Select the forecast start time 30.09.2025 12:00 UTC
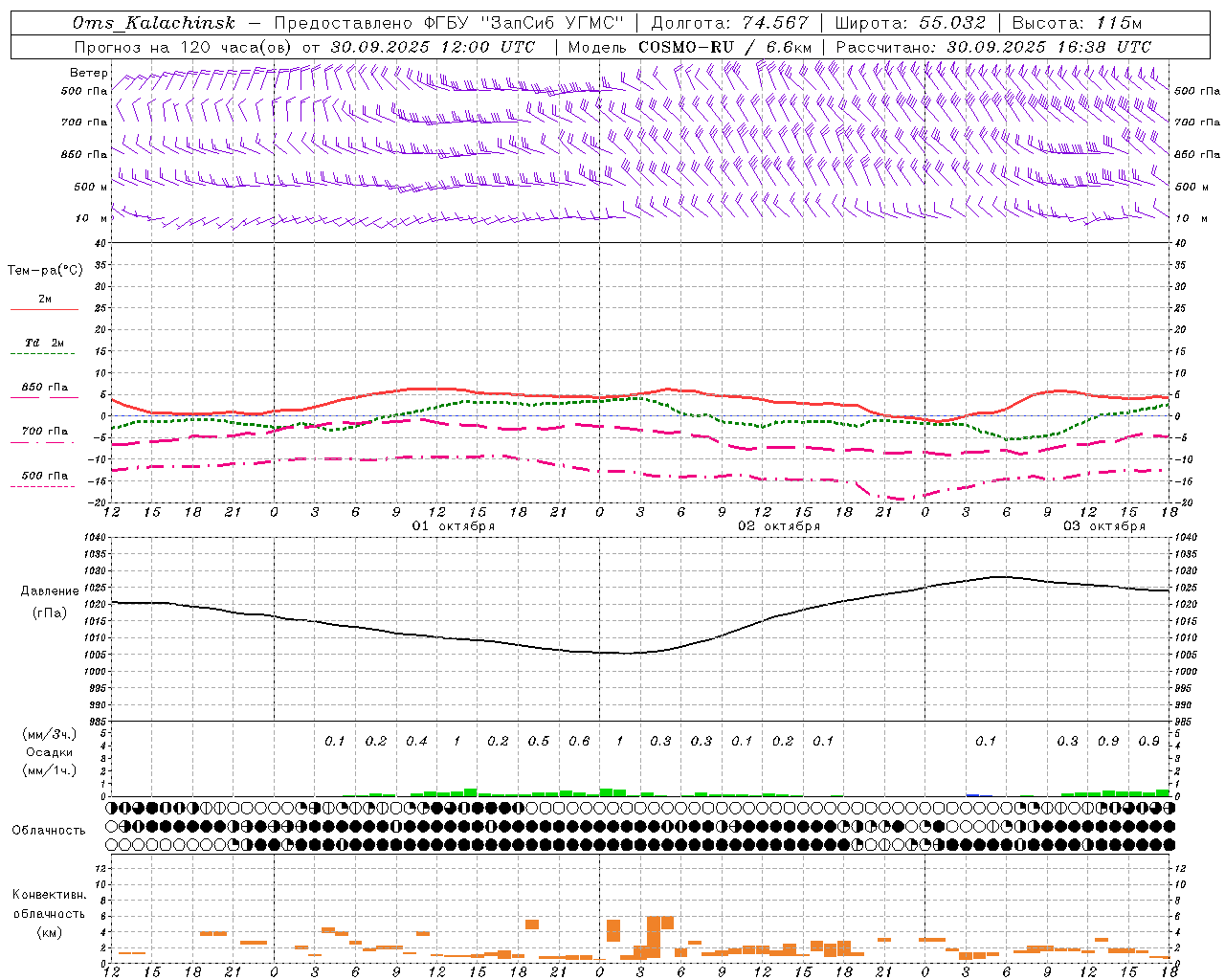 point(433,47)
